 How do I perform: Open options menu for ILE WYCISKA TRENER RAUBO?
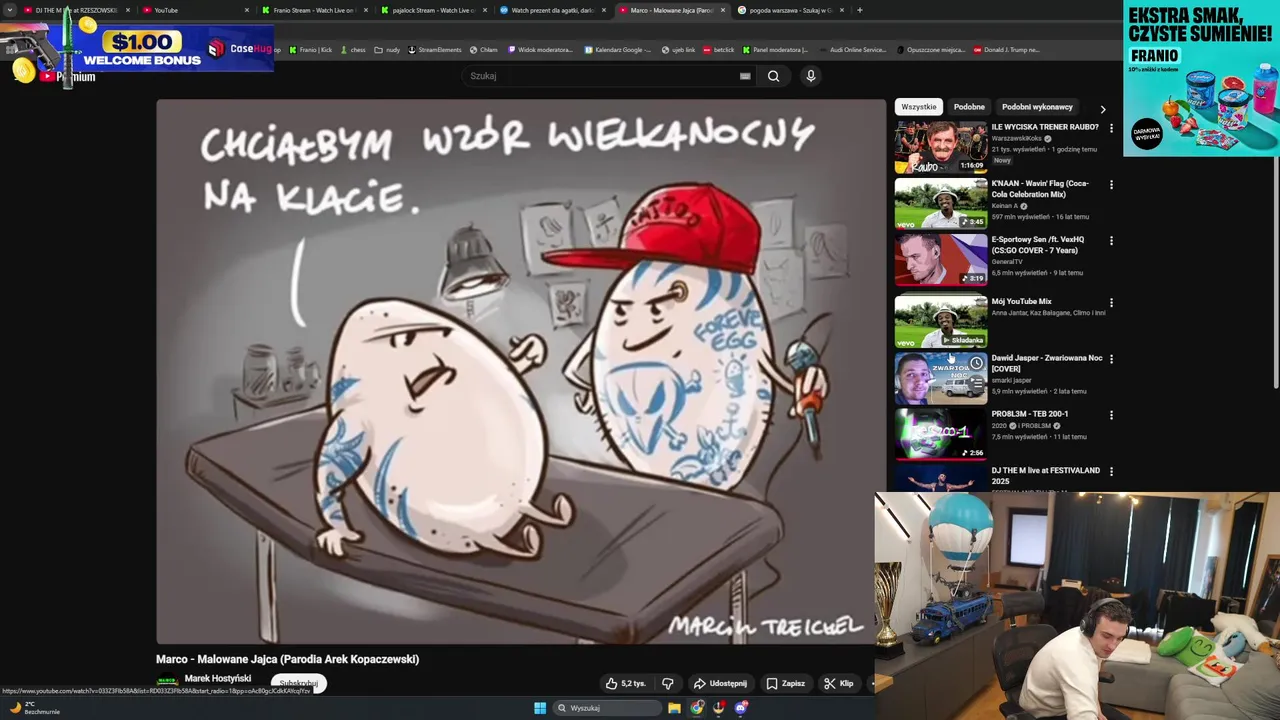click(1111, 128)
